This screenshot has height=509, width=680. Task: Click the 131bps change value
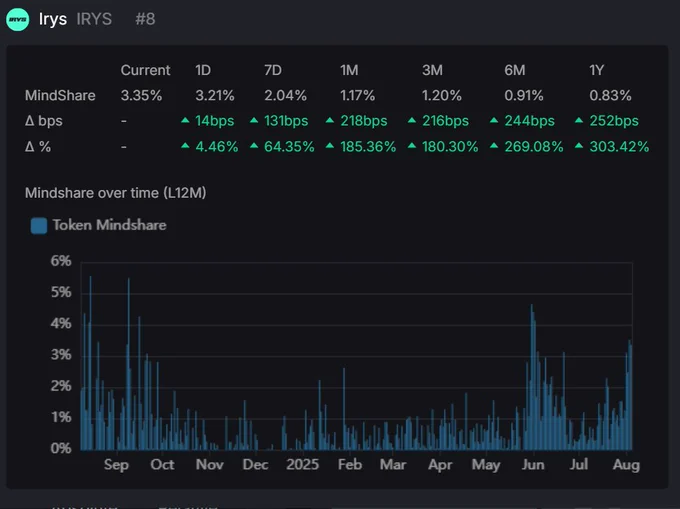[x=286, y=121]
